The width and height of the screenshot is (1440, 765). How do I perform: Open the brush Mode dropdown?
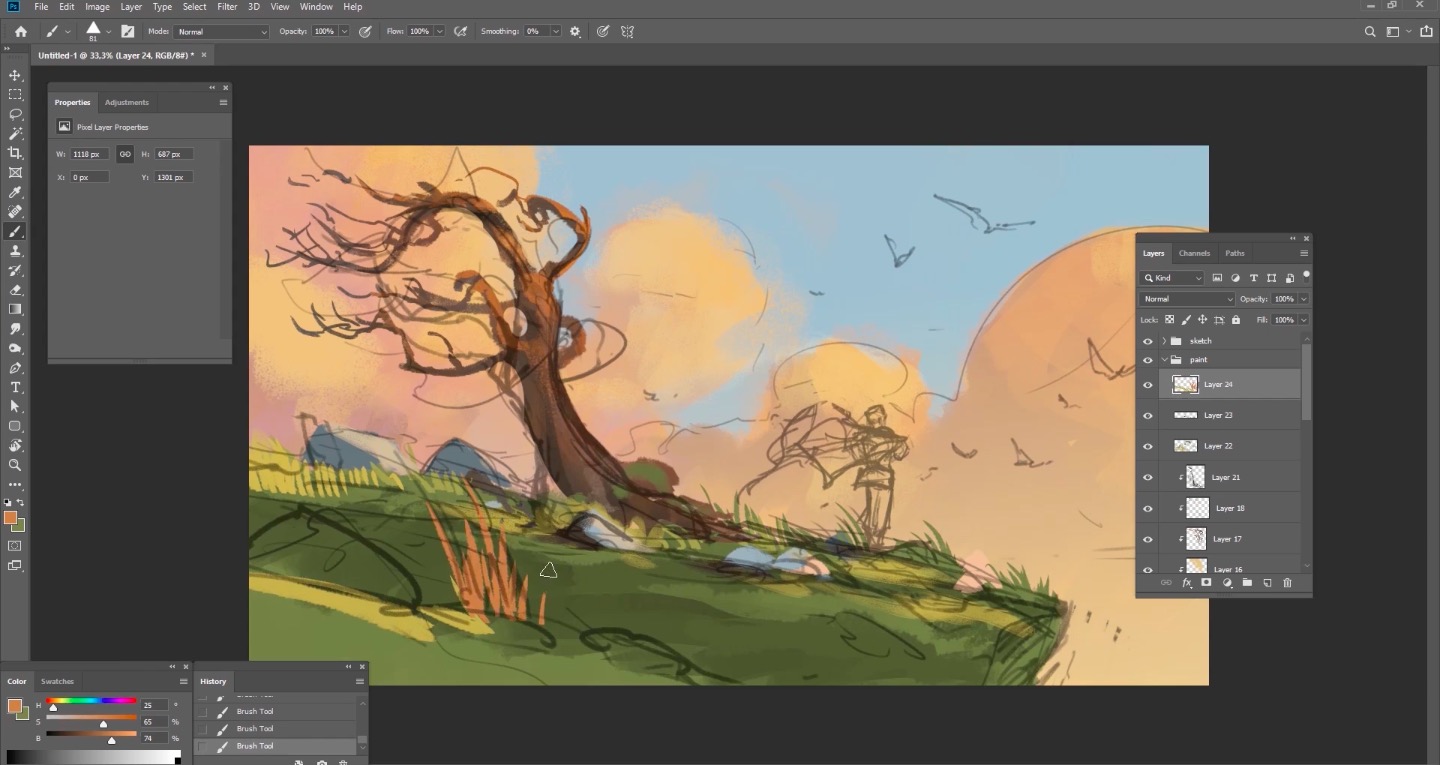(222, 32)
